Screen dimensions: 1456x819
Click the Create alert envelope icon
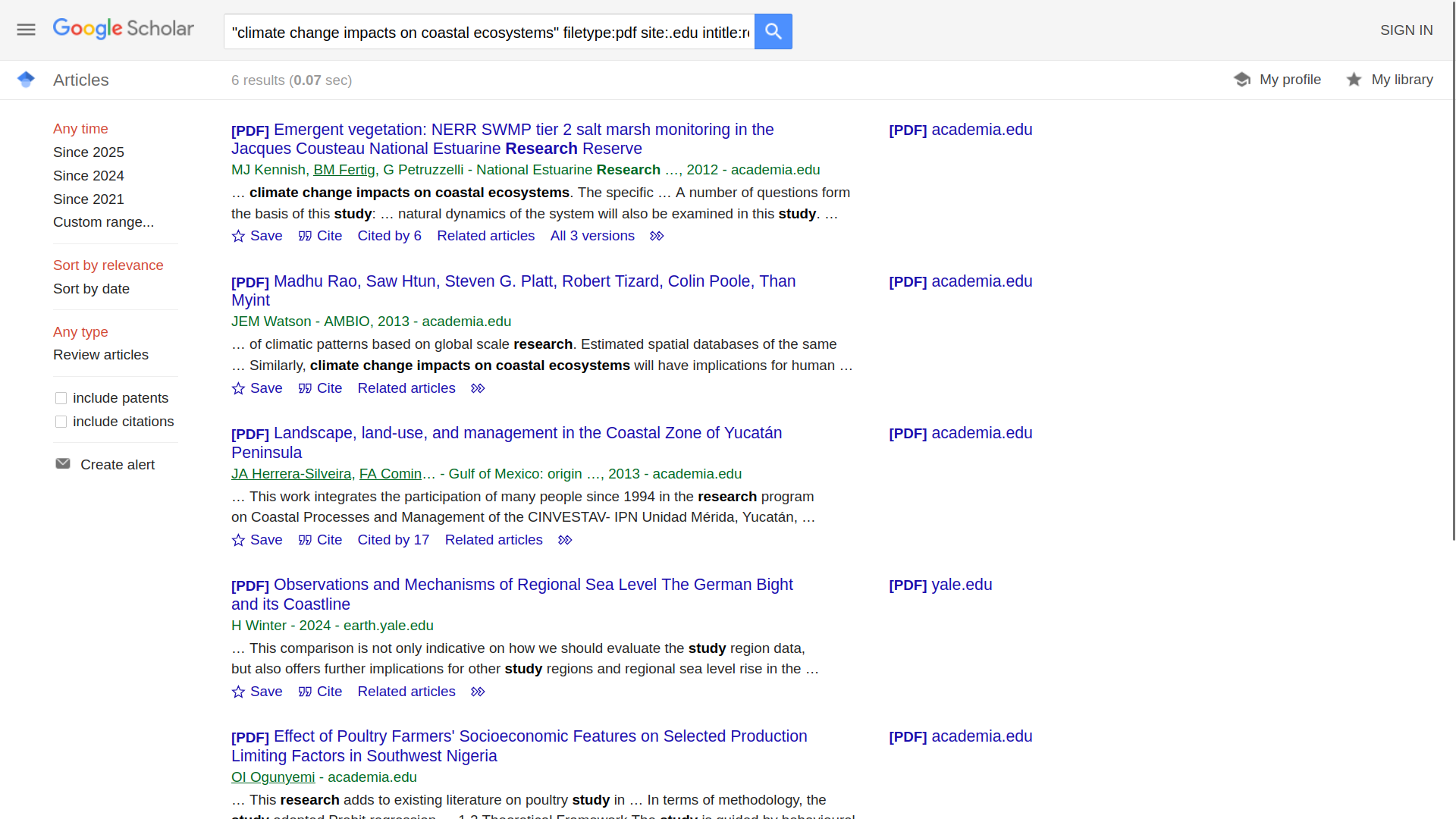[63, 464]
